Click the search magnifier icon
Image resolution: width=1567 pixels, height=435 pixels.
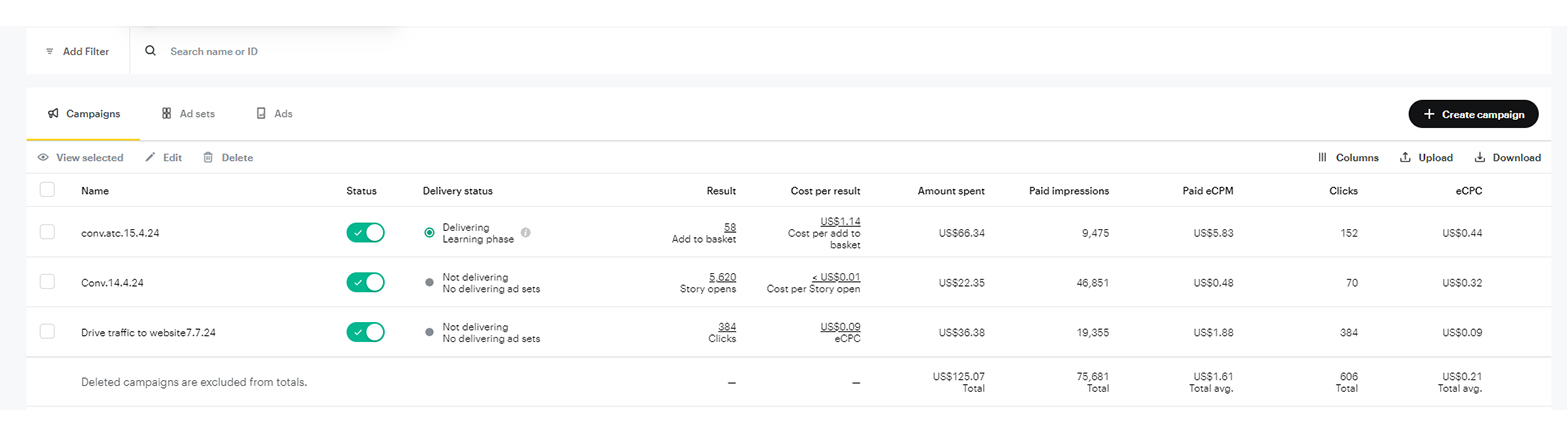tap(151, 51)
